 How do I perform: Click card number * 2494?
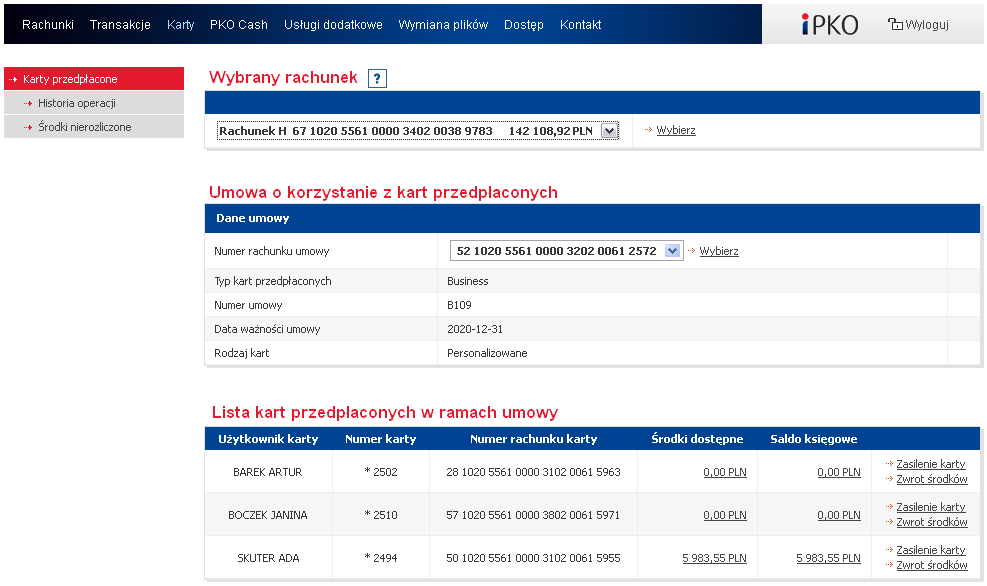click(x=381, y=558)
